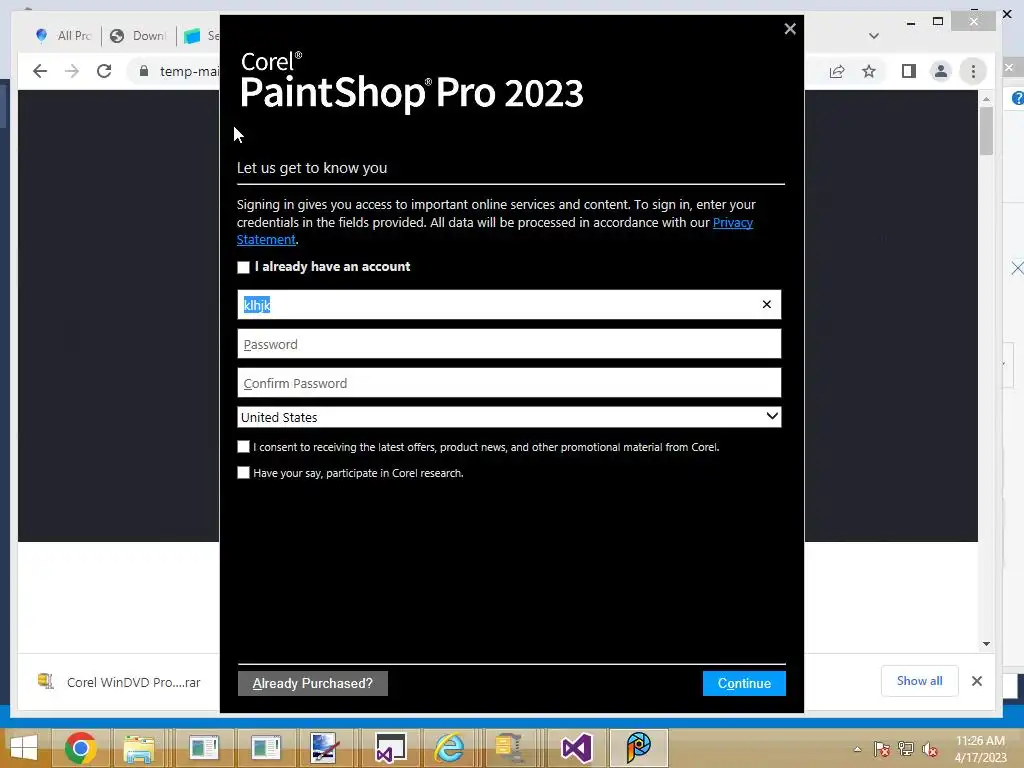Open the first document-window taskbar icon
The width and height of the screenshot is (1024, 768).
(x=204, y=748)
